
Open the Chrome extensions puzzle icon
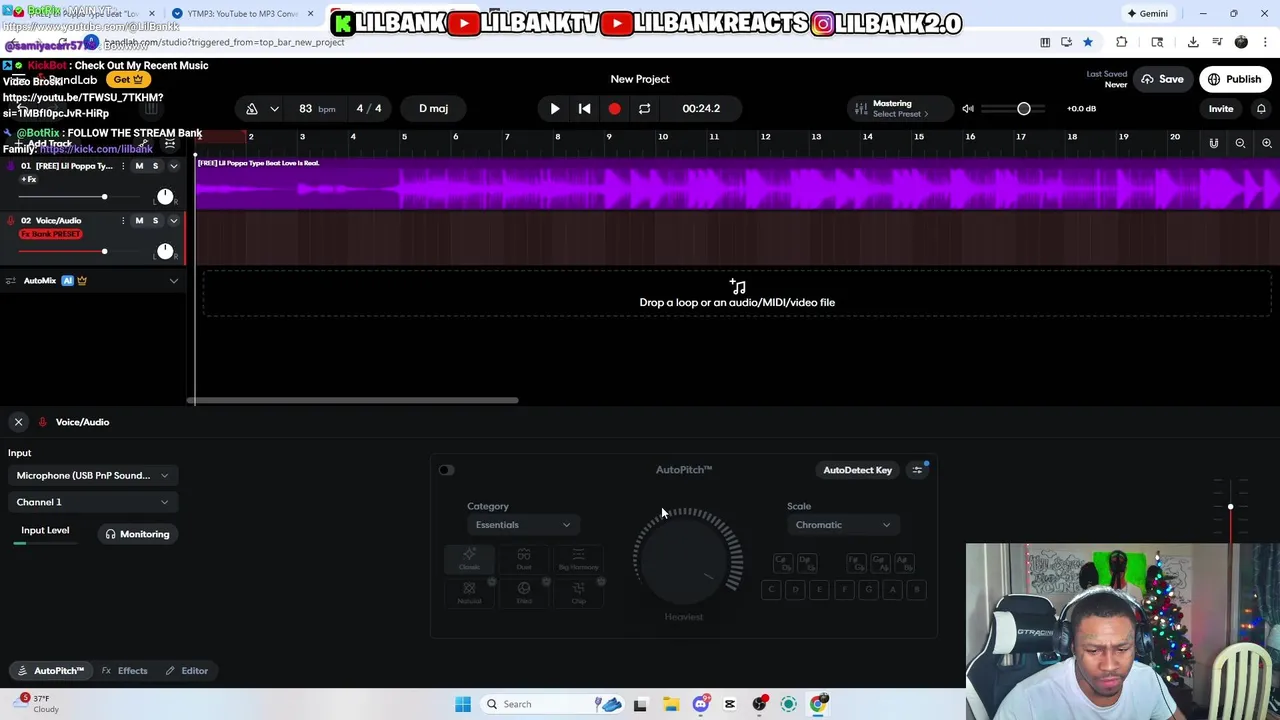pyautogui.click(x=1121, y=42)
